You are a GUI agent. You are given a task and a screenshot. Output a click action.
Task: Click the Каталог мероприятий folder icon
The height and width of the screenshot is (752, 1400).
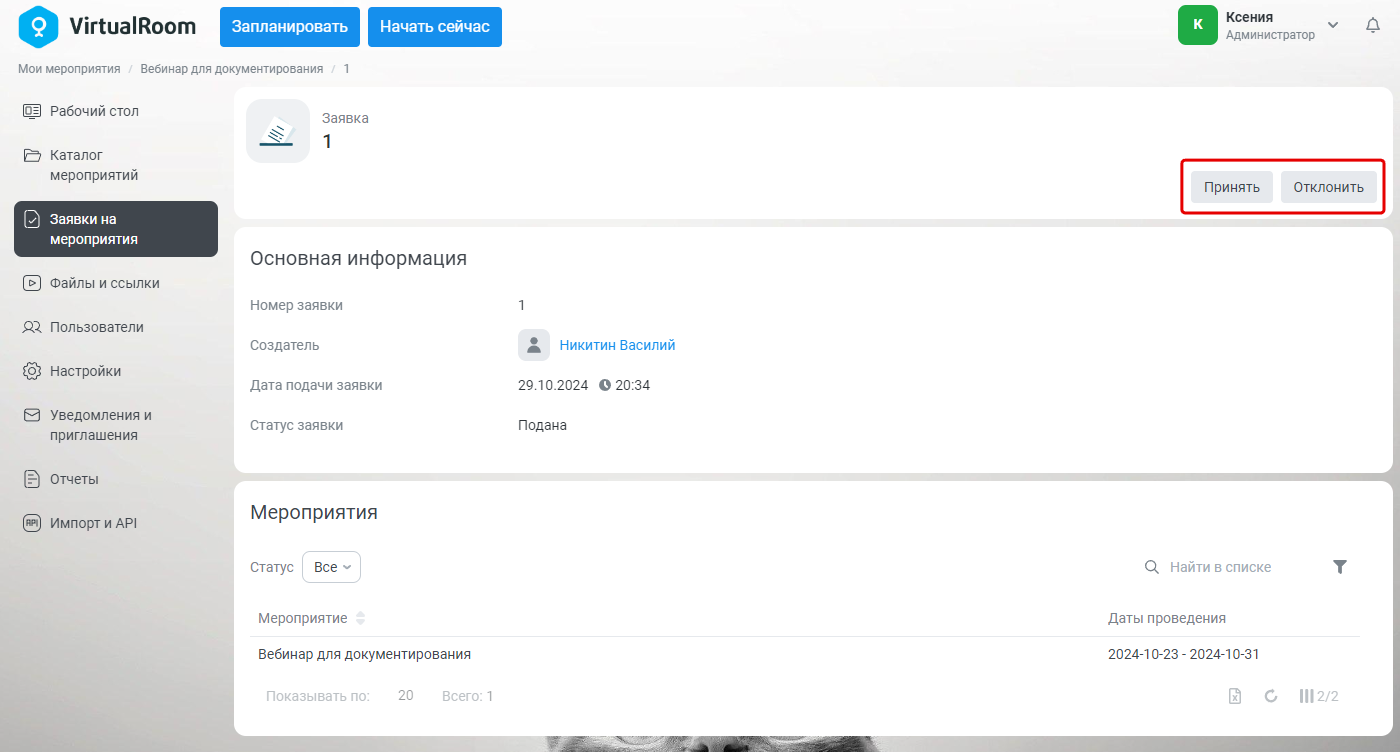(32, 155)
